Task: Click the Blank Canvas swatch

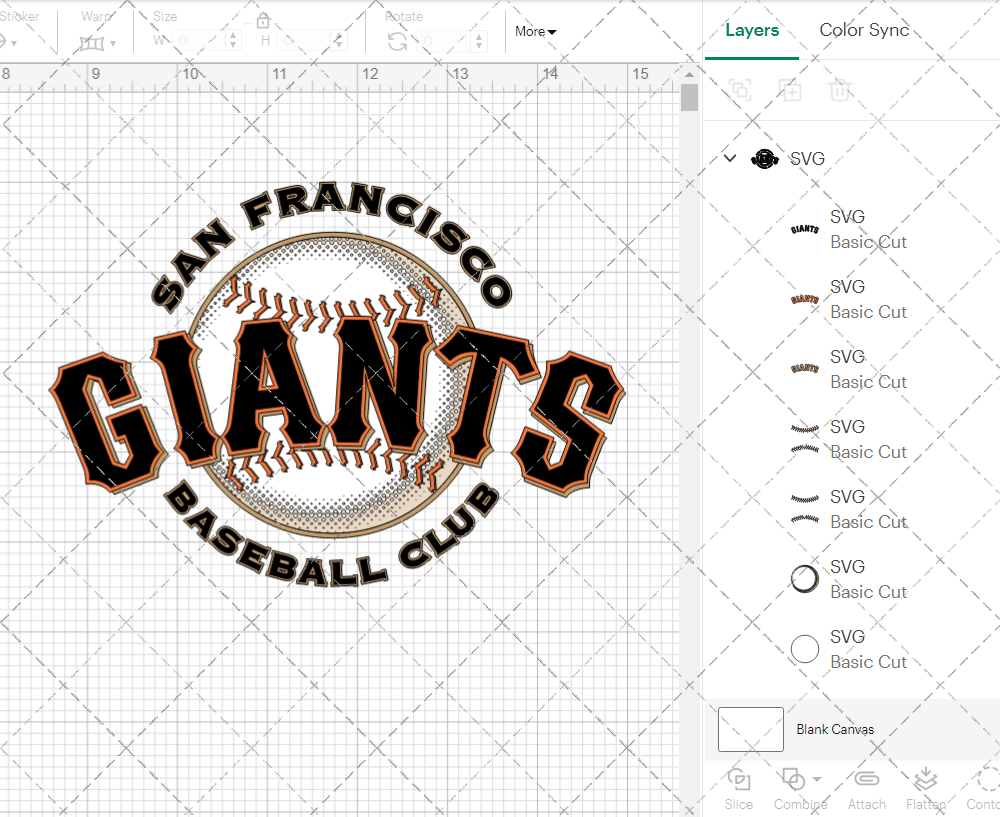Action: [751, 729]
